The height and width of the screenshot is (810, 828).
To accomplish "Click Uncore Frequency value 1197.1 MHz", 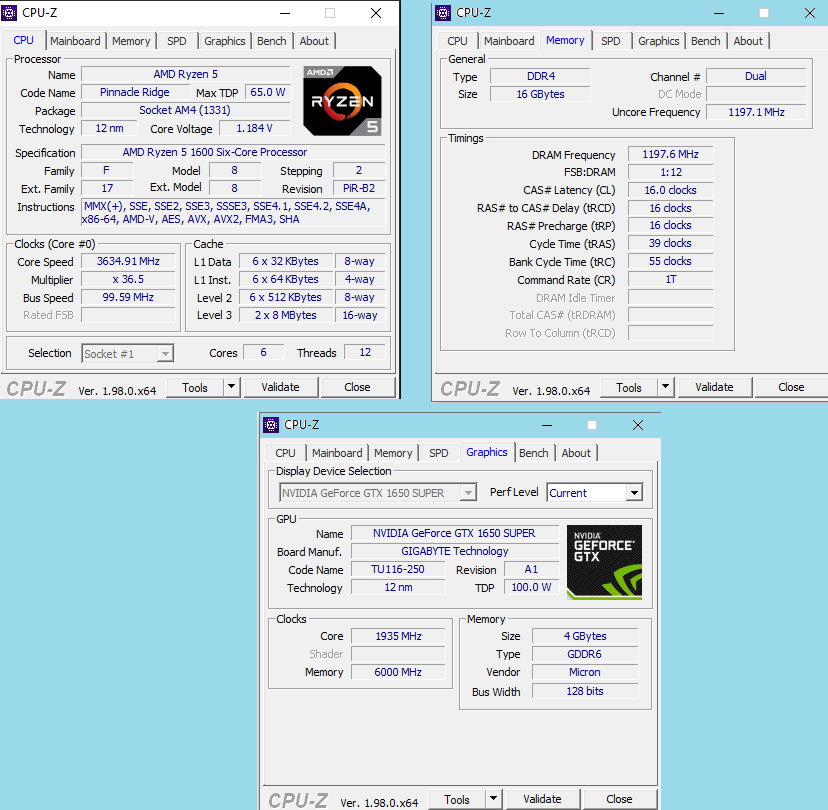I will click(x=756, y=112).
